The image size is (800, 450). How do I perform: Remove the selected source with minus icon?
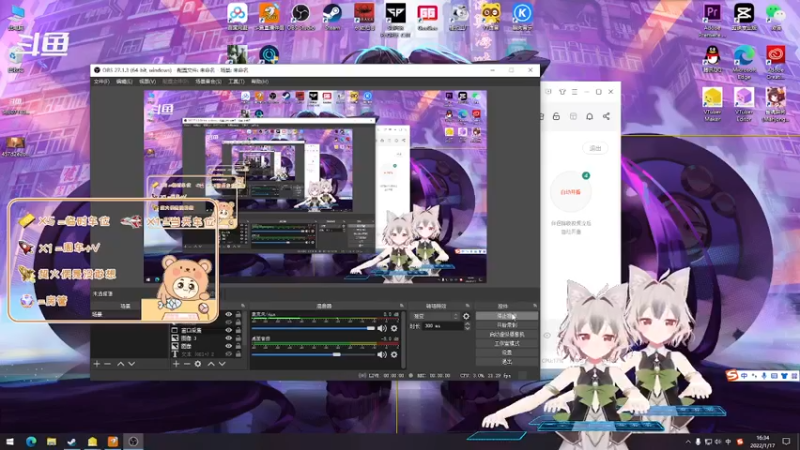(x=187, y=364)
